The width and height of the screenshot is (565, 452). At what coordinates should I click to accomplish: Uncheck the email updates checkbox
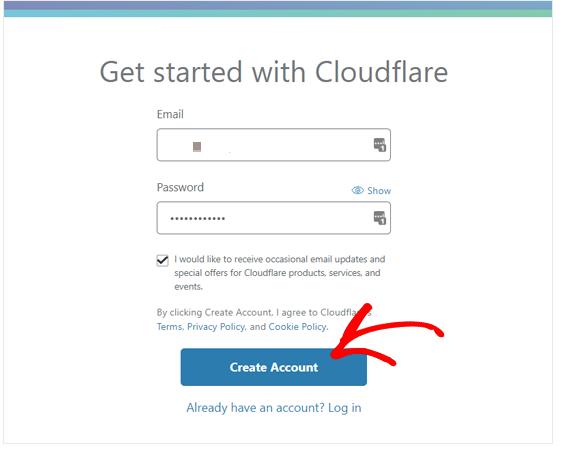[163, 260]
